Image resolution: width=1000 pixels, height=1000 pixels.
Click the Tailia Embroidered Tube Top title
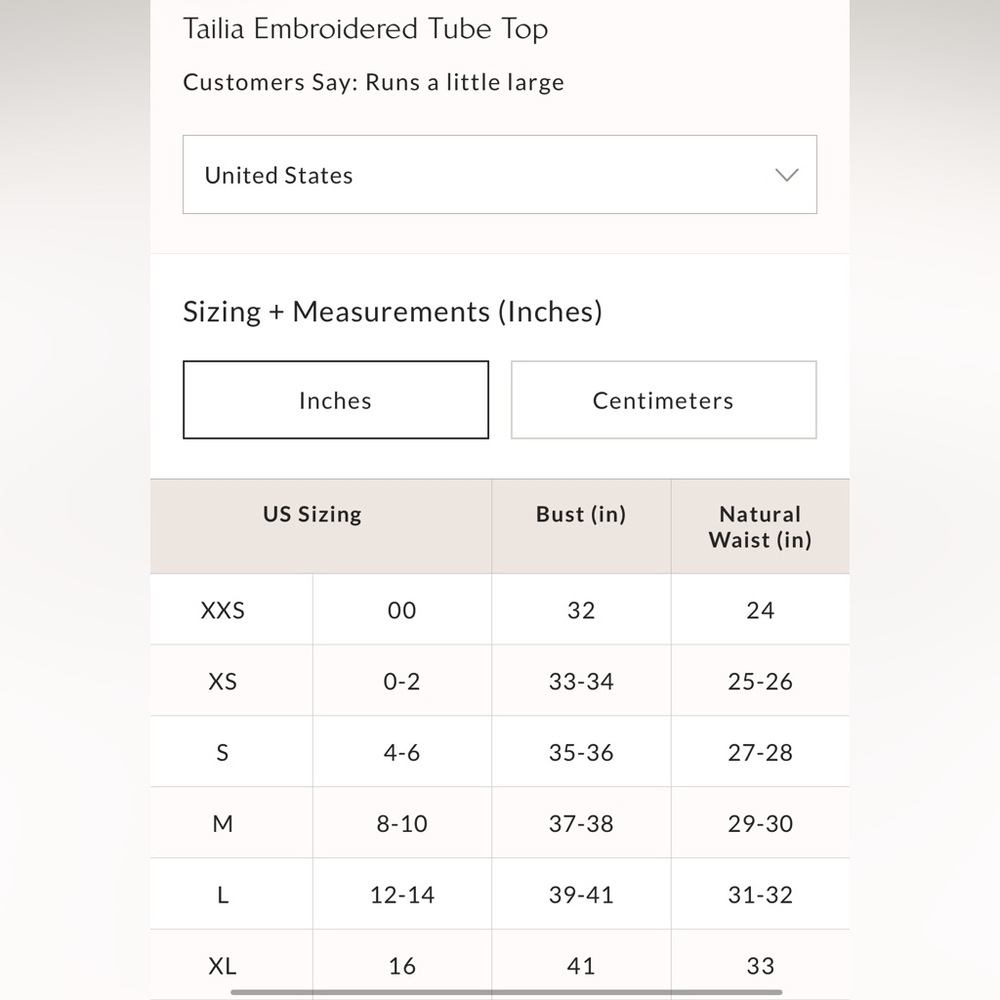tap(365, 29)
